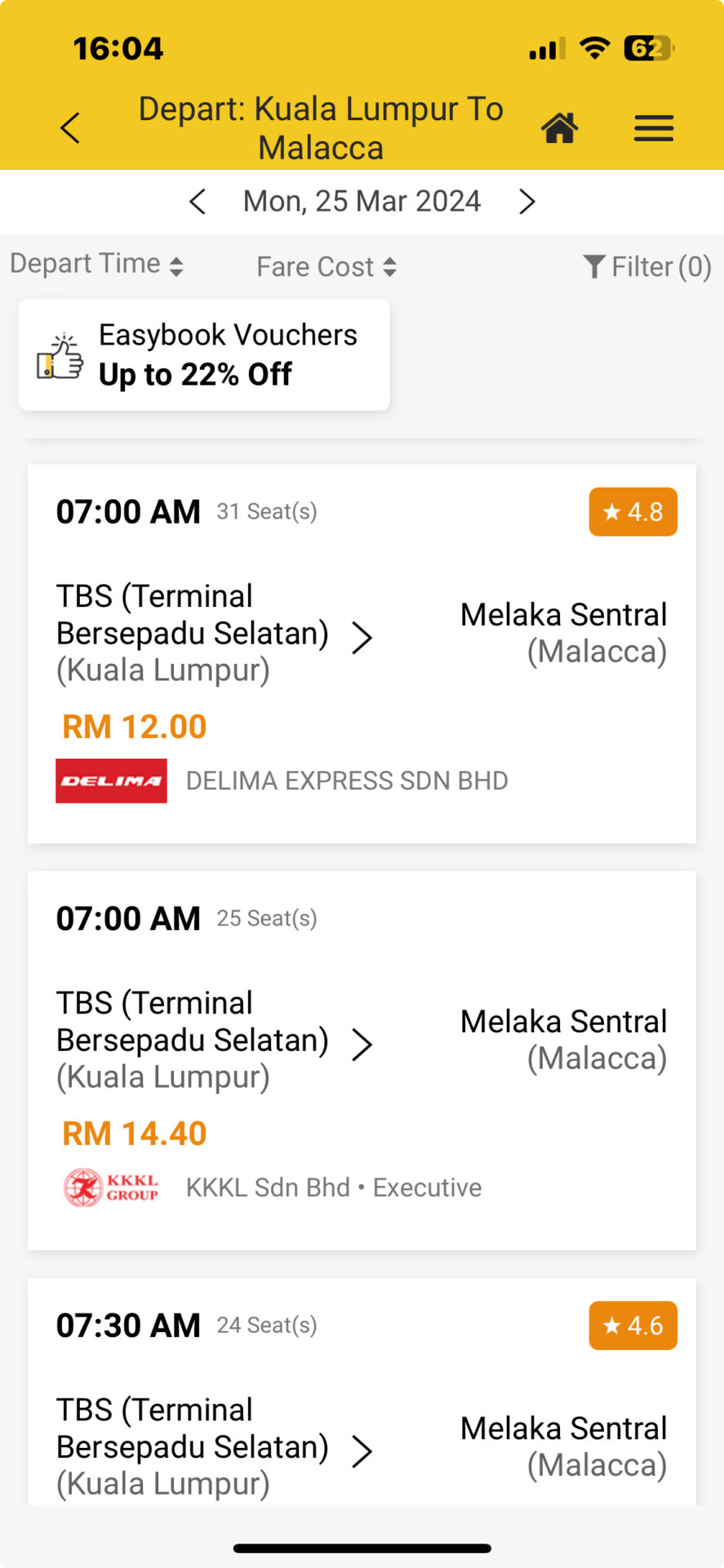Viewport: 724px width, 1568px height.
Task: Tap route arrow on Delima Express trip
Action: pyautogui.click(x=362, y=637)
